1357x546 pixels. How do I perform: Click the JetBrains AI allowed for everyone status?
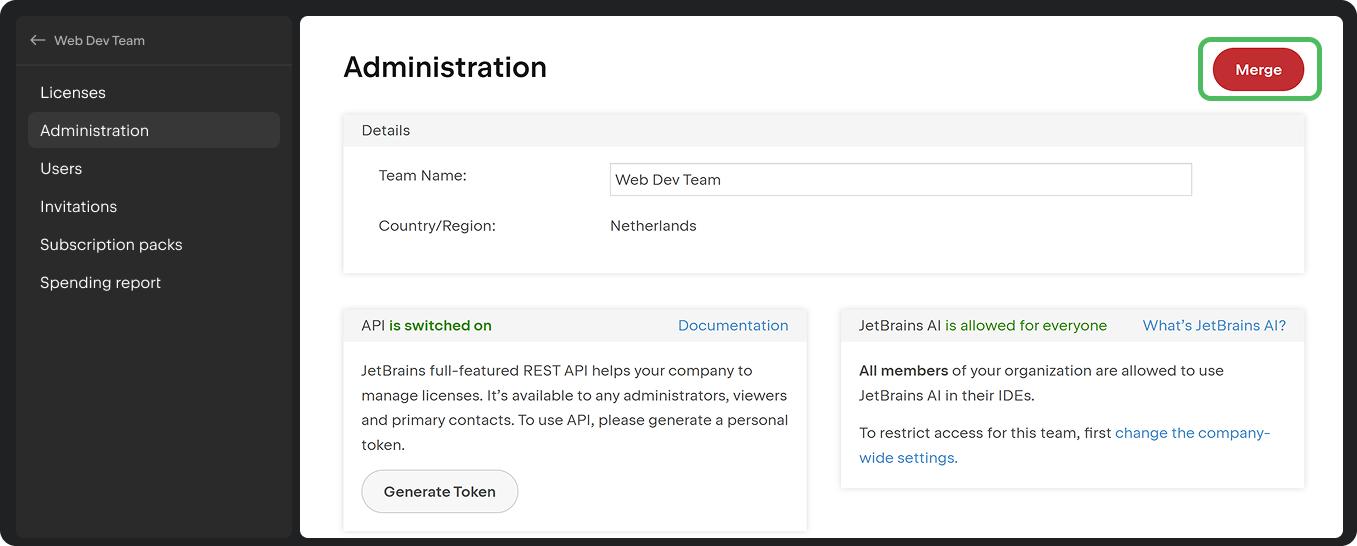click(x=1026, y=326)
